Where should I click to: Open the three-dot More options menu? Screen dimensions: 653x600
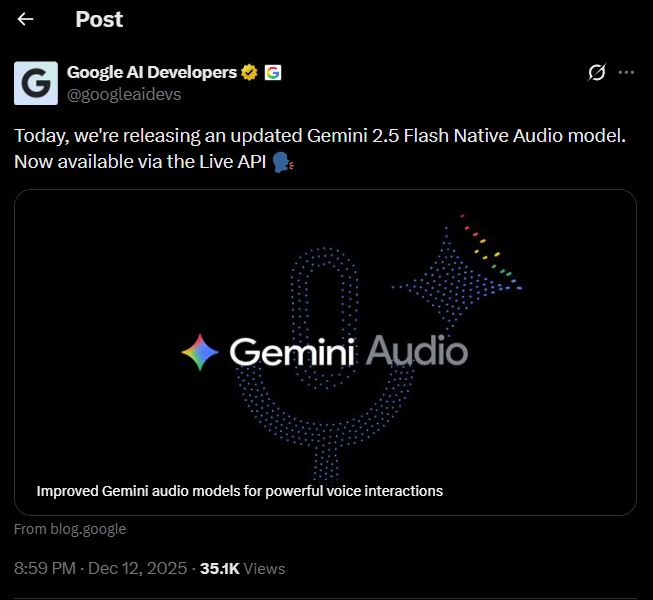626,72
